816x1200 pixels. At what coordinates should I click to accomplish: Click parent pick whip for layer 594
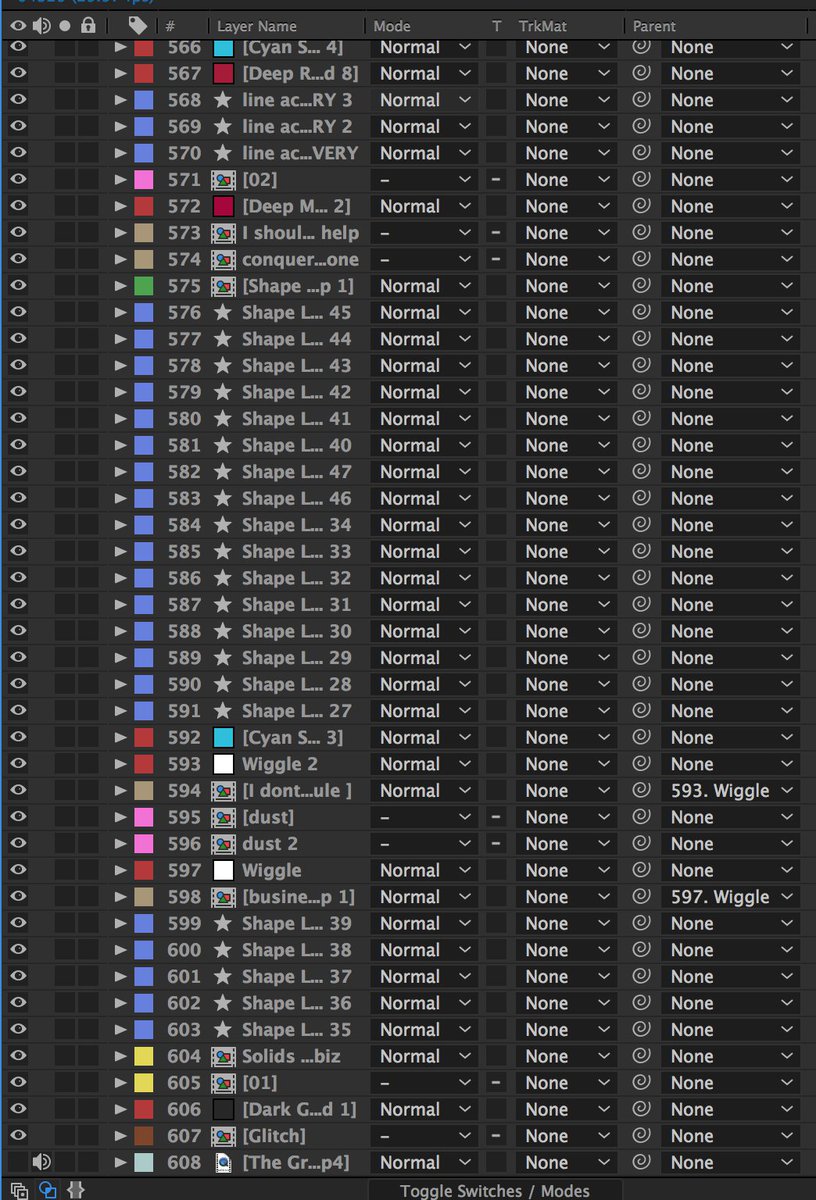[642, 791]
